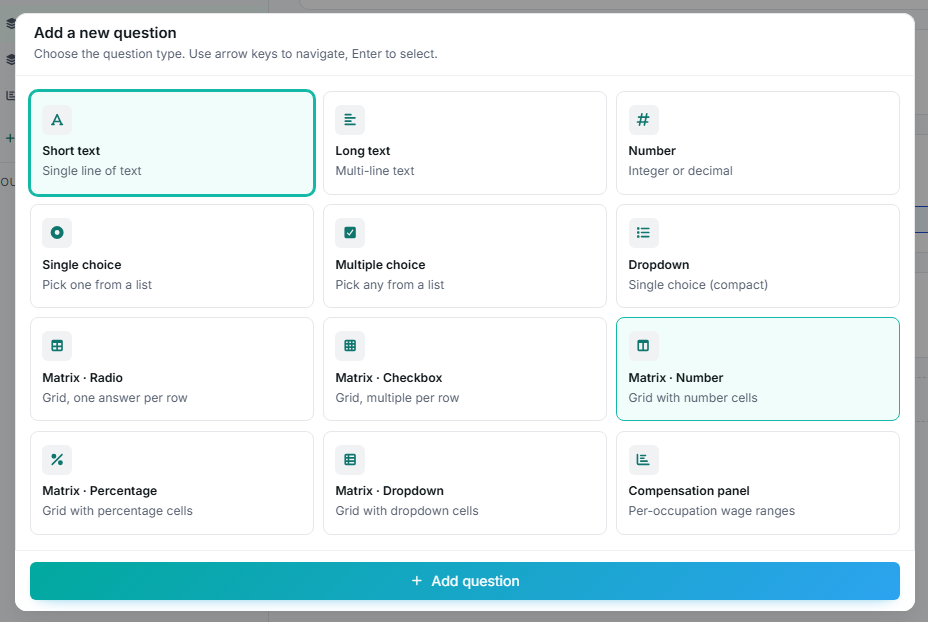This screenshot has width=928, height=622.
Task: Click 'Grid, one answer per row' text
Action: point(115,398)
